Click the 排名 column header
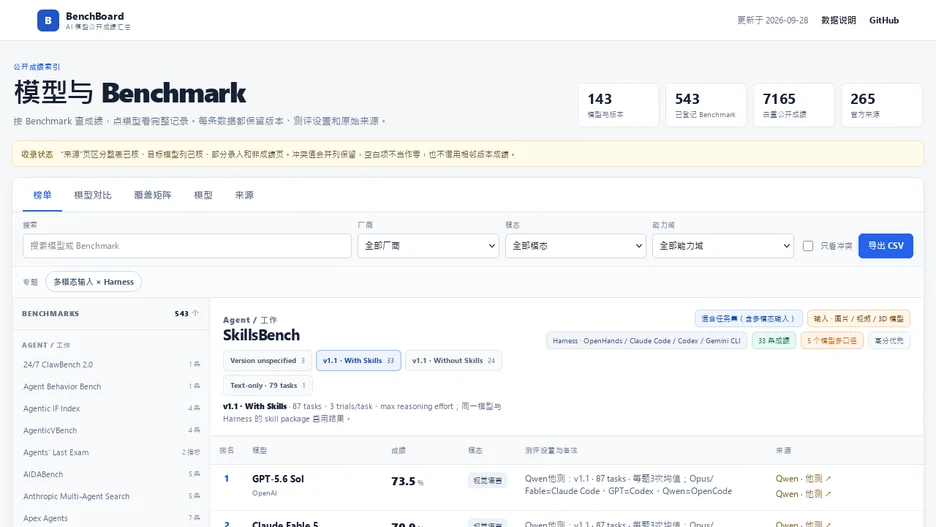Viewport: 936px width, 527px height. point(227,451)
